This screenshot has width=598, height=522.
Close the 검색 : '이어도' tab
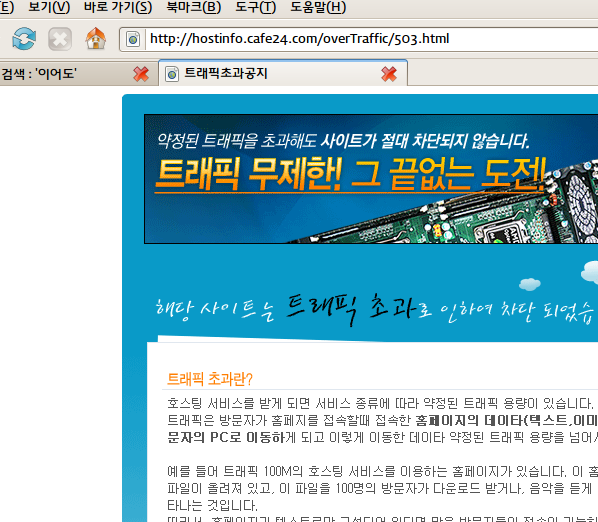click(141, 74)
